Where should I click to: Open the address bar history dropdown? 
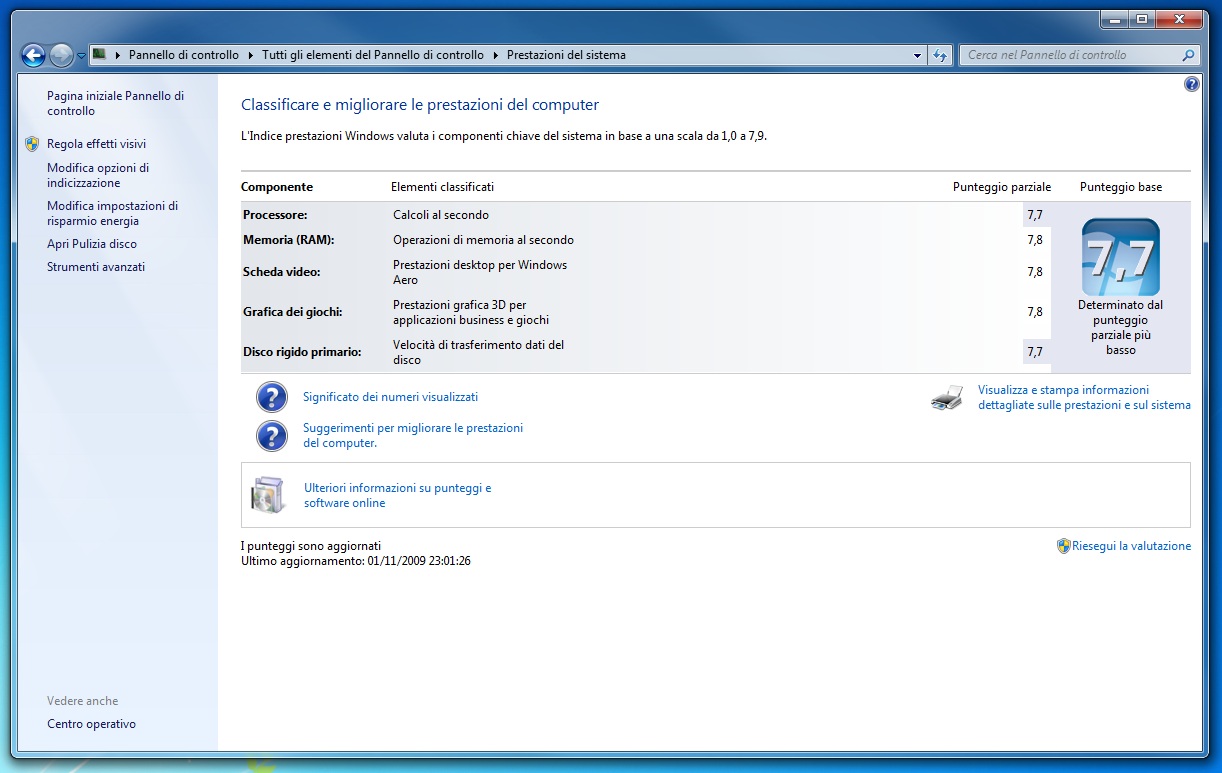coord(918,56)
